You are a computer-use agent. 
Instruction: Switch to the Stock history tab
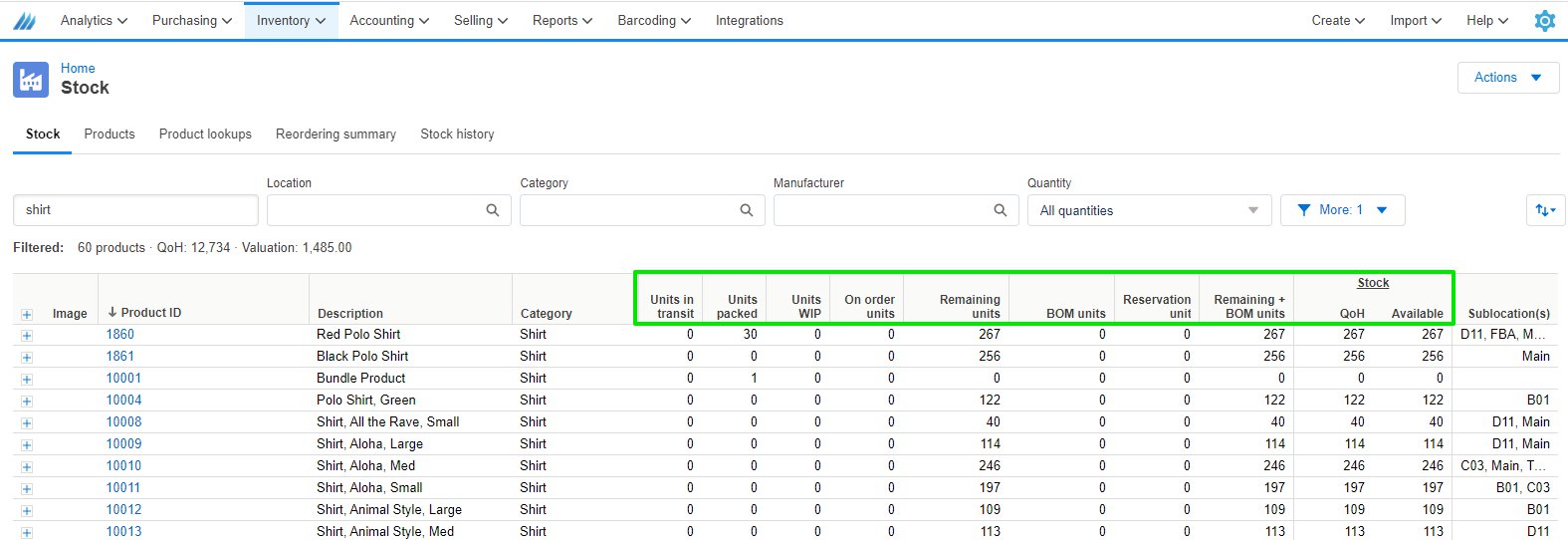click(457, 134)
